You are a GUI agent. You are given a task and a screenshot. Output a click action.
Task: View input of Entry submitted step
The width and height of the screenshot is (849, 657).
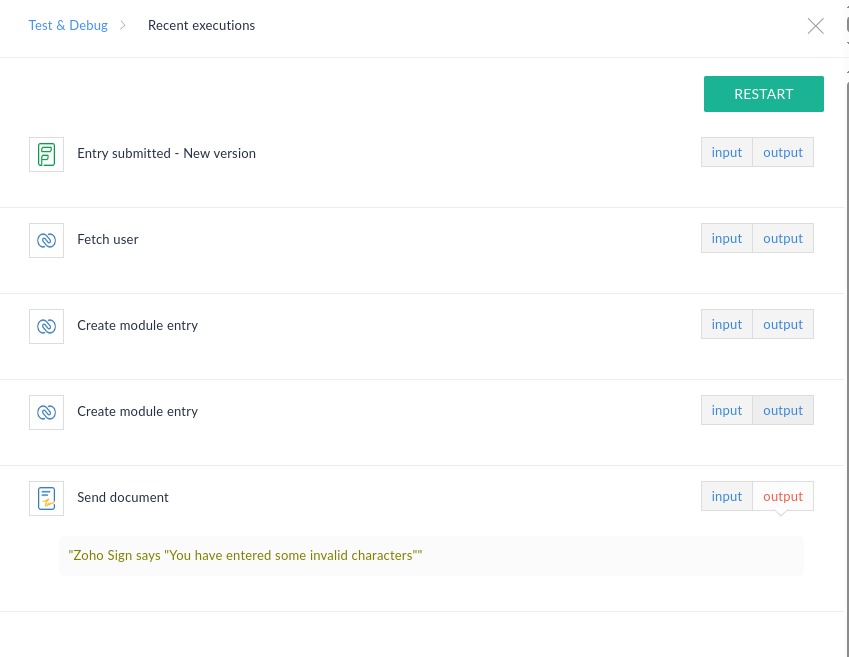point(726,151)
